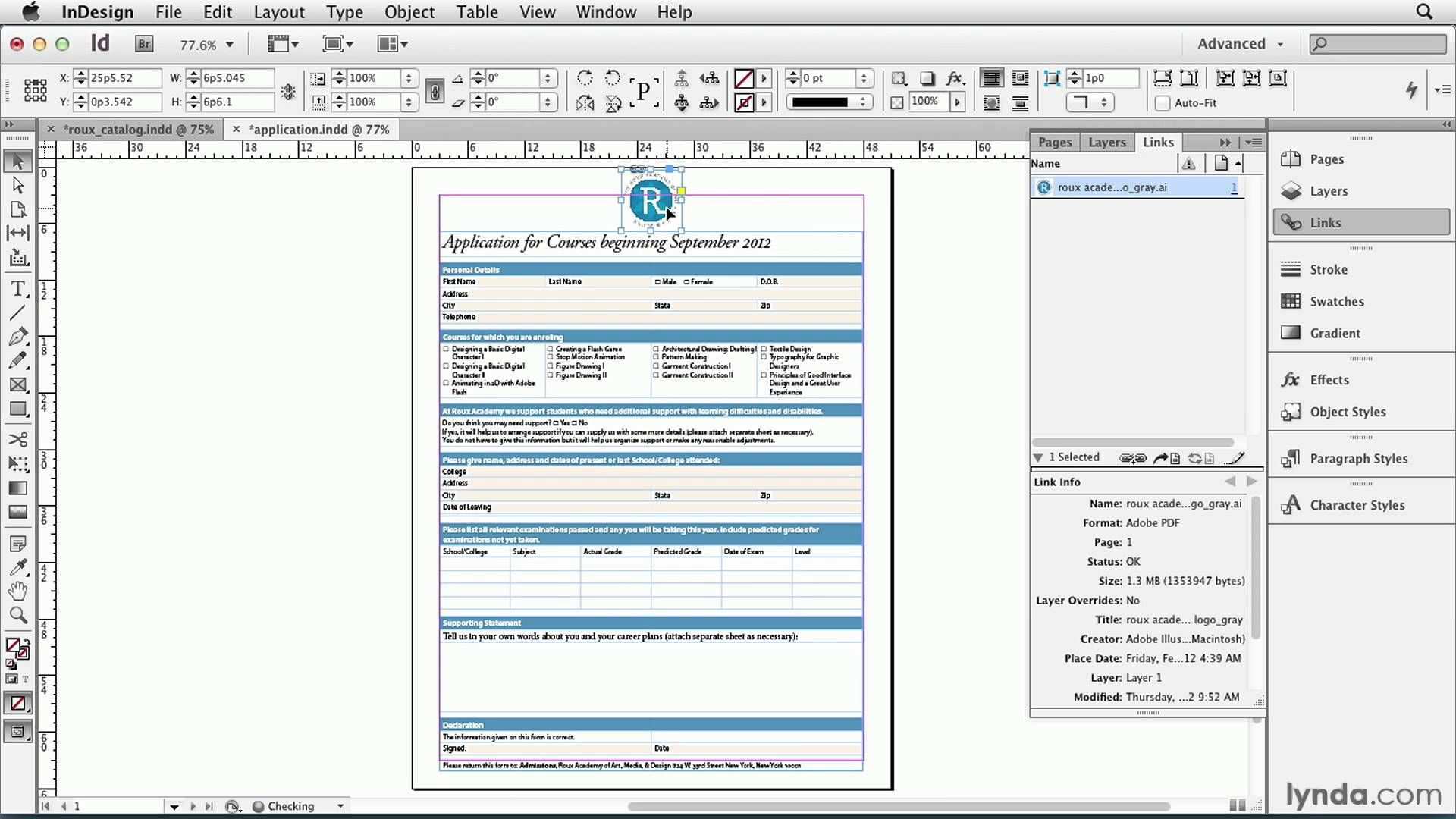
Task: Open the Window menu
Action: [606, 12]
